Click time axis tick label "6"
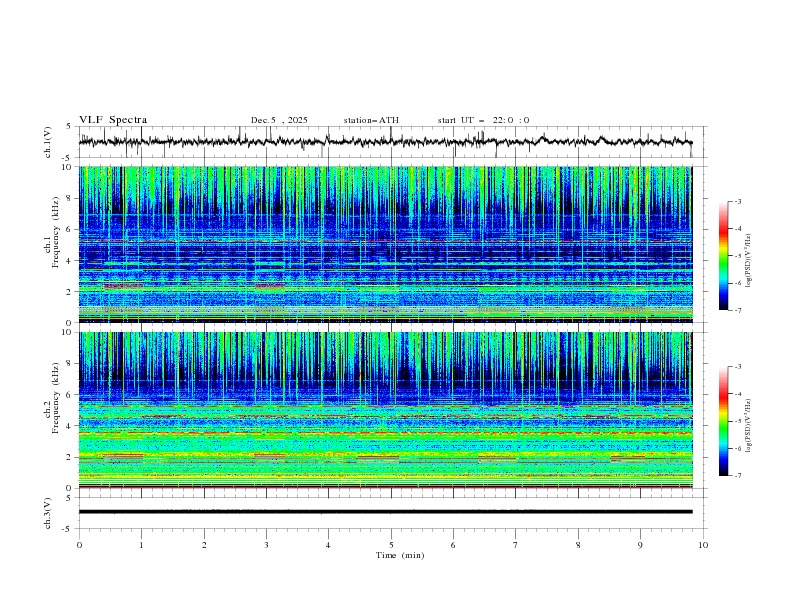Screen dimensions: 792x612 coord(453,545)
